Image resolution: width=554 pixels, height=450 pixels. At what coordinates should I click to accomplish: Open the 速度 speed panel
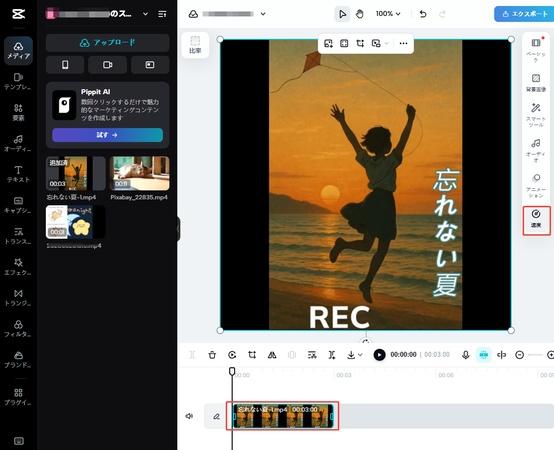(x=536, y=219)
